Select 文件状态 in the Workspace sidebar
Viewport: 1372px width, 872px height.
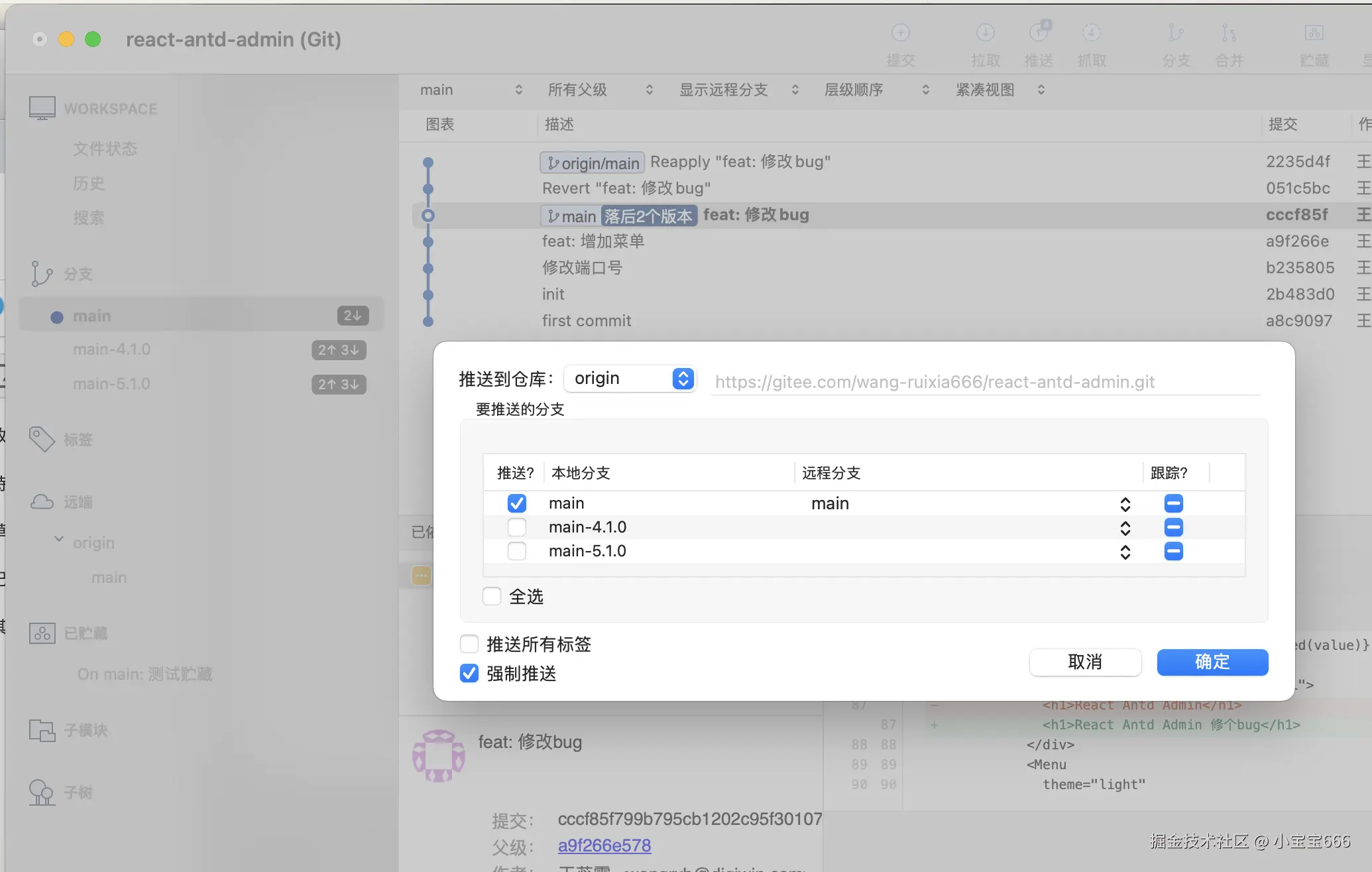pyautogui.click(x=104, y=149)
